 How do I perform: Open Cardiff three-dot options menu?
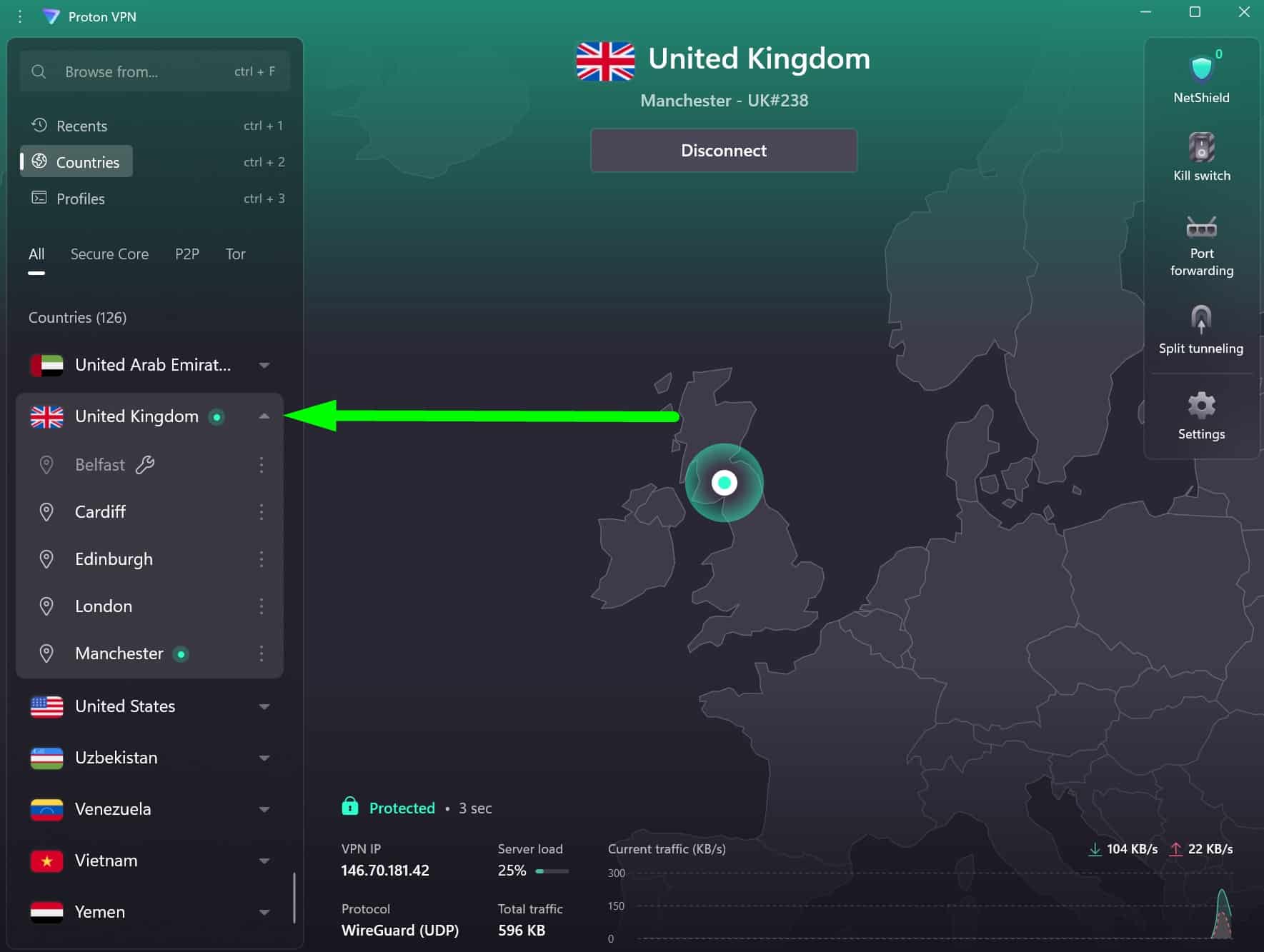point(262,512)
